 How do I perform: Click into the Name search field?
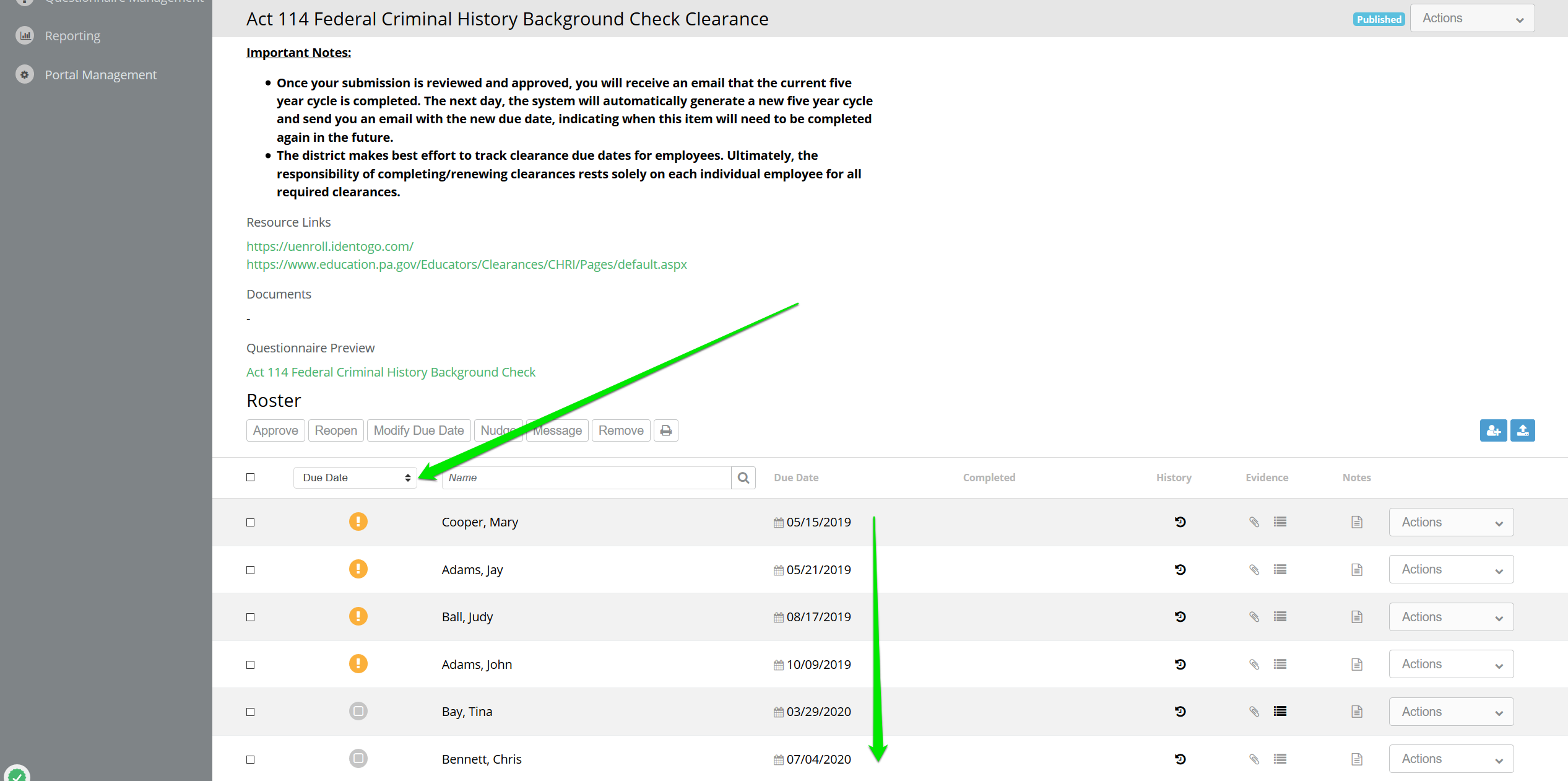[x=586, y=478]
